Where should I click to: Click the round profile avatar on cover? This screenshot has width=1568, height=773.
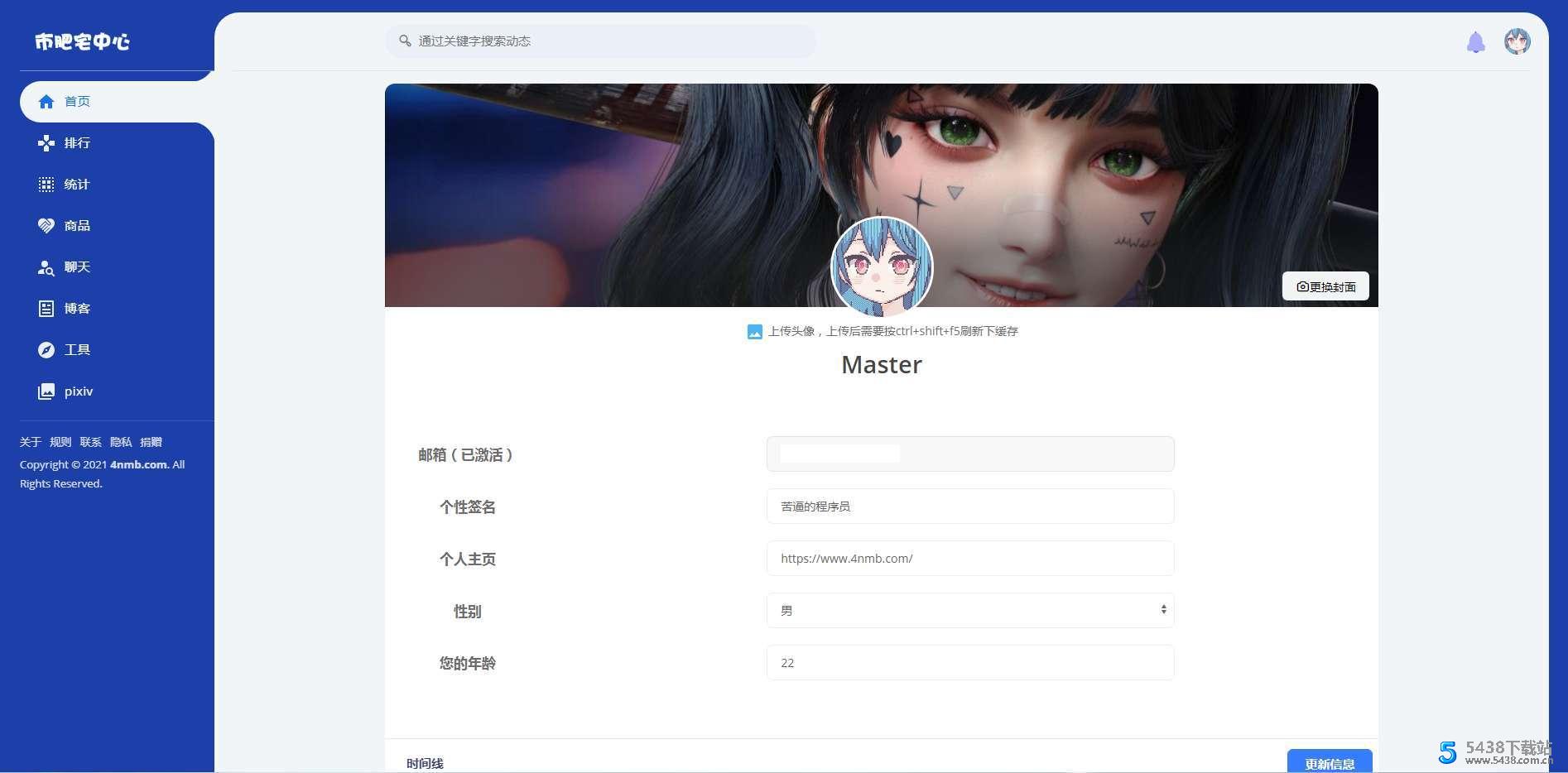[x=882, y=267]
